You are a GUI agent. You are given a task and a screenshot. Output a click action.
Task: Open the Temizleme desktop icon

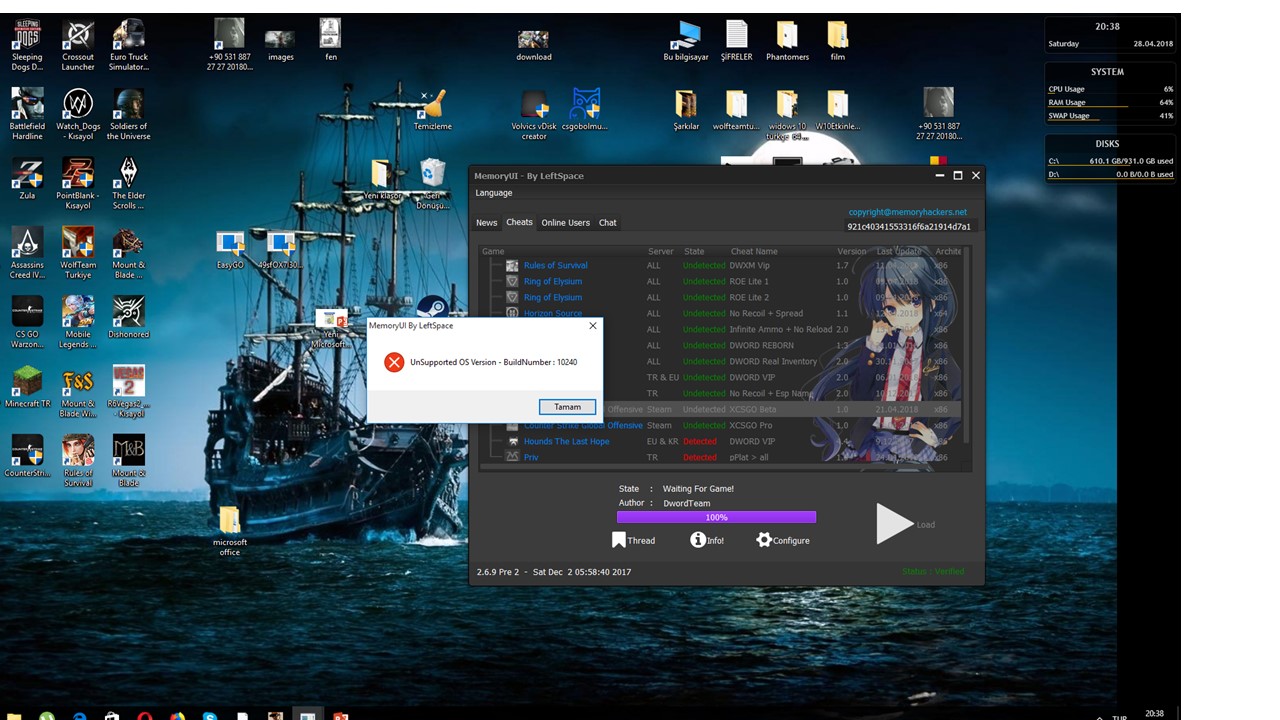click(433, 110)
